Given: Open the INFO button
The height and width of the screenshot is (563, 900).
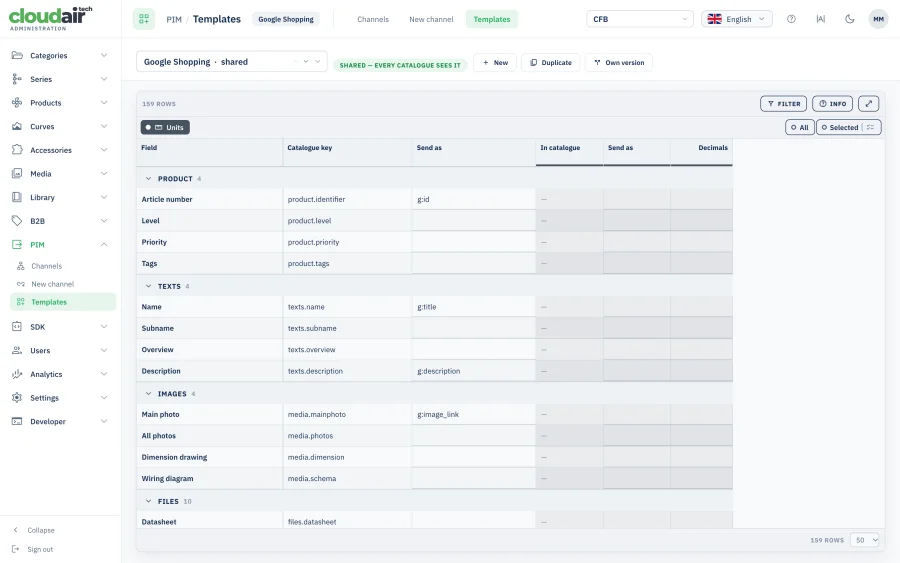Looking at the screenshot, I should 832,104.
